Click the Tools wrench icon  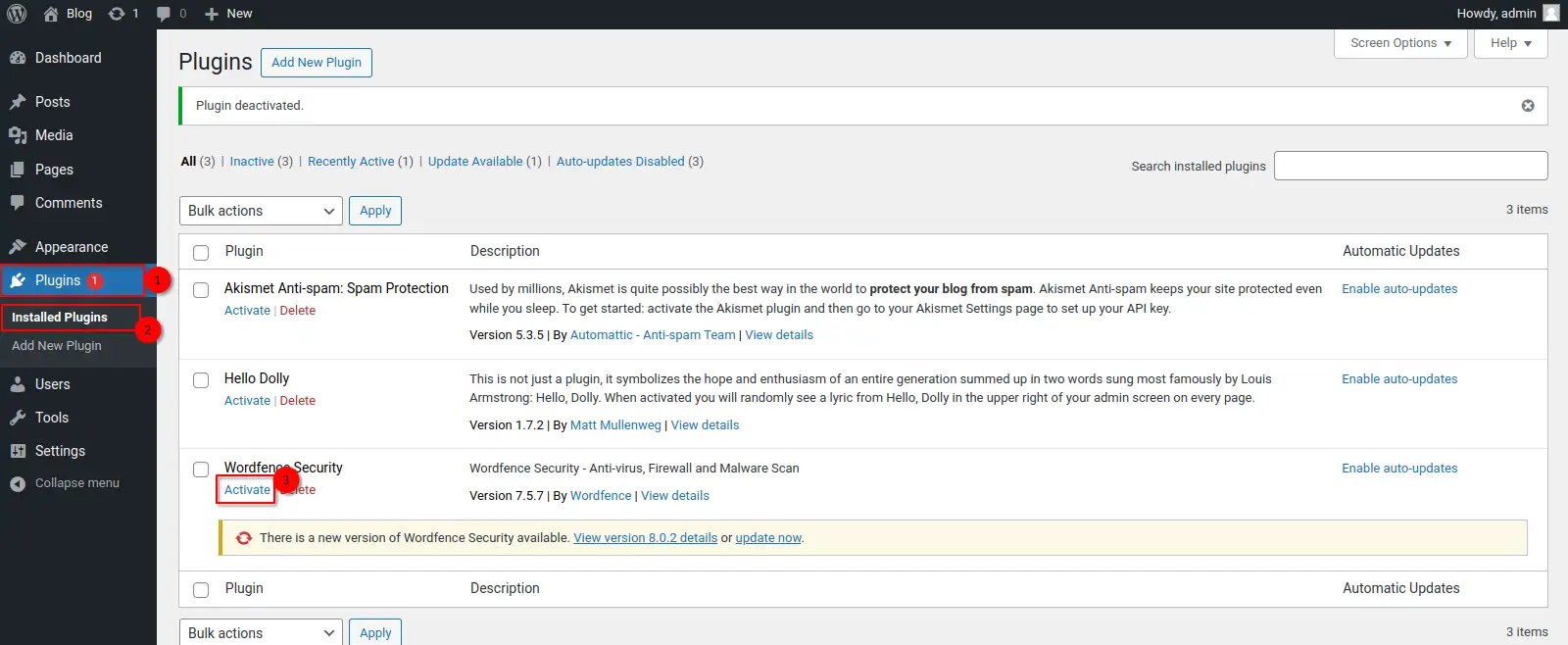click(x=18, y=418)
